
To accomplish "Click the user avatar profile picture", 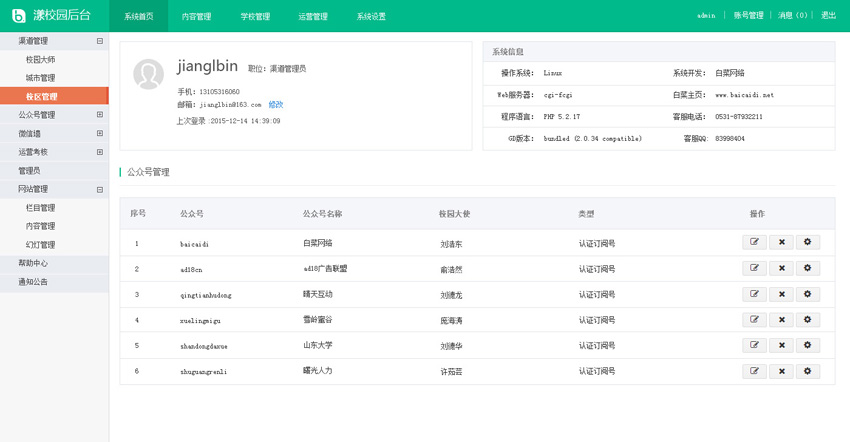I will point(149,75).
